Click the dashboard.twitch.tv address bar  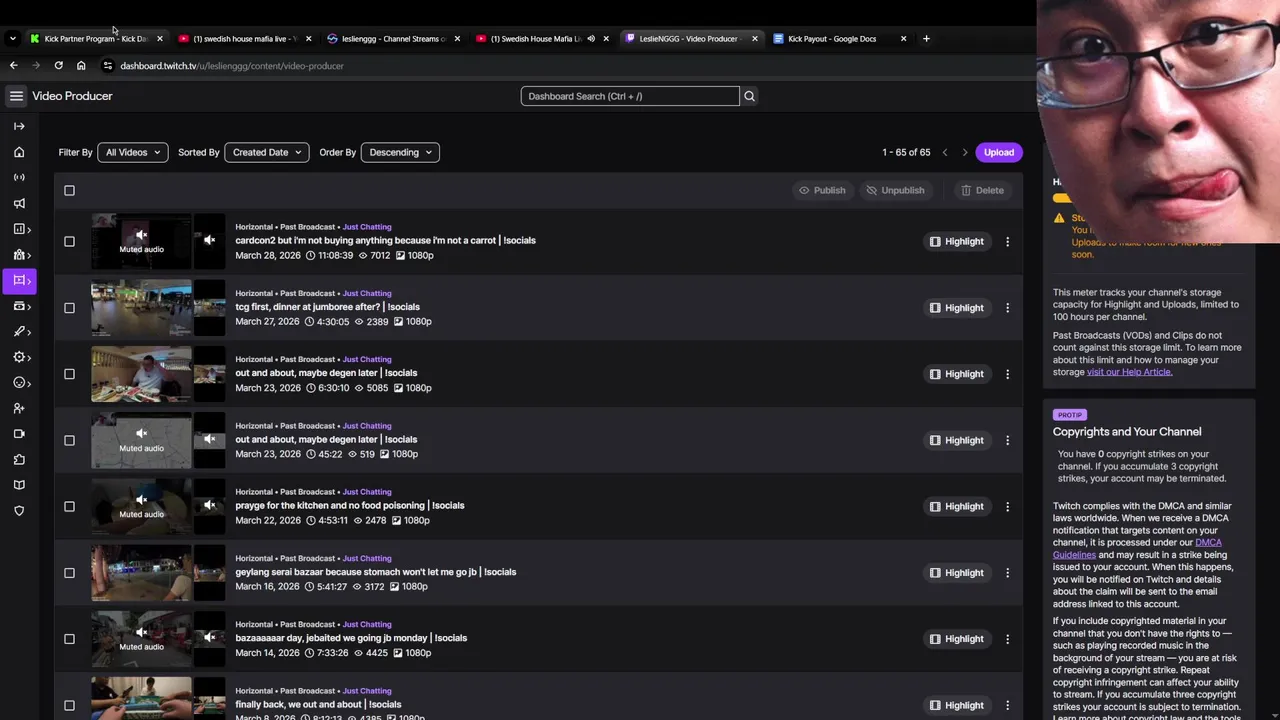pos(232,66)
